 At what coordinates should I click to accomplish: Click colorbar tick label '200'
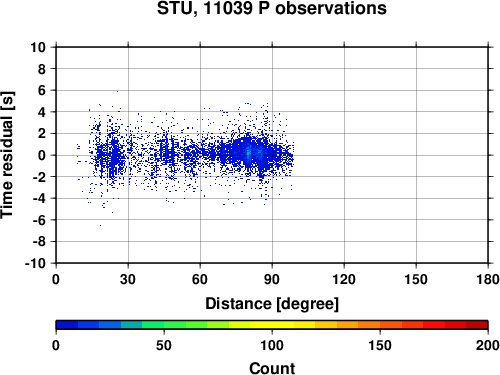(x=488, y=345)
